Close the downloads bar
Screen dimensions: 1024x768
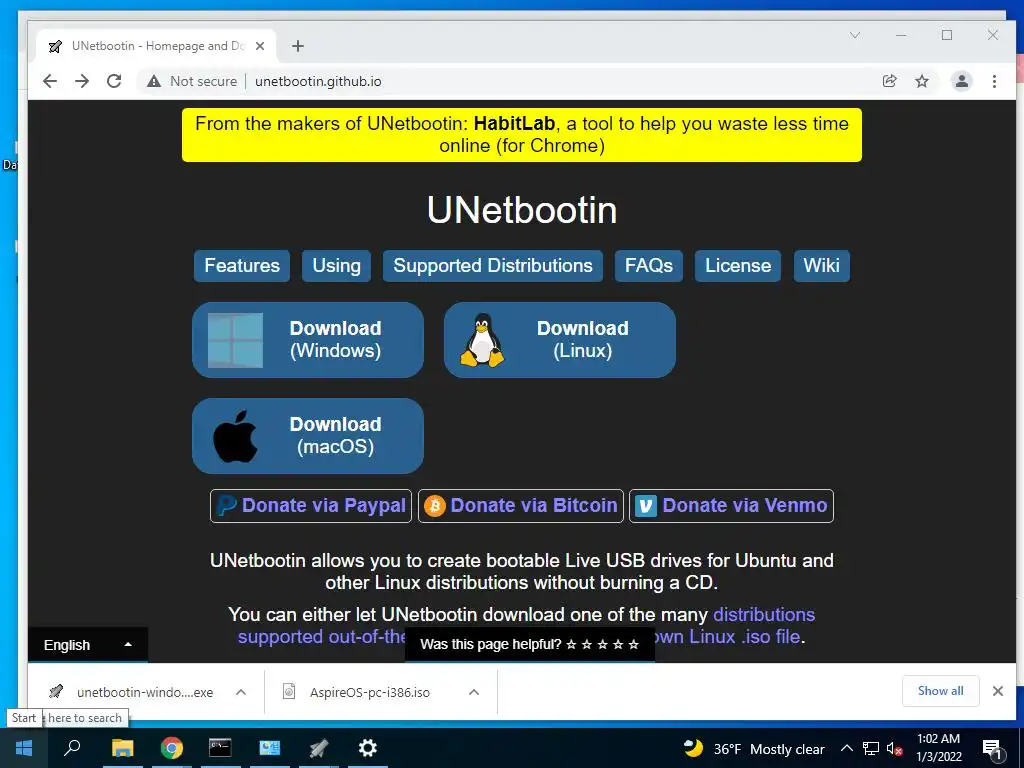(998, 691)
